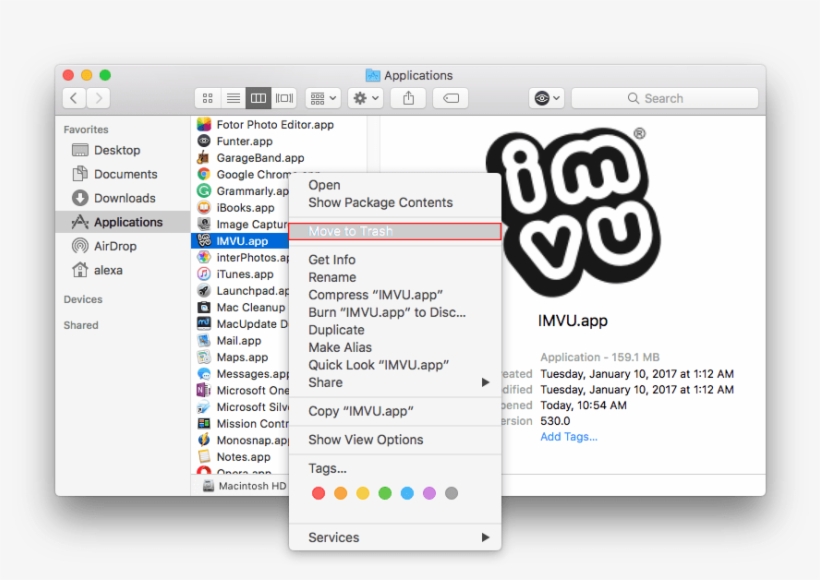The width and height of the screenshot is (820, 580).
Task: Click the Image Capture icon
Action: [x=204, y=224]
